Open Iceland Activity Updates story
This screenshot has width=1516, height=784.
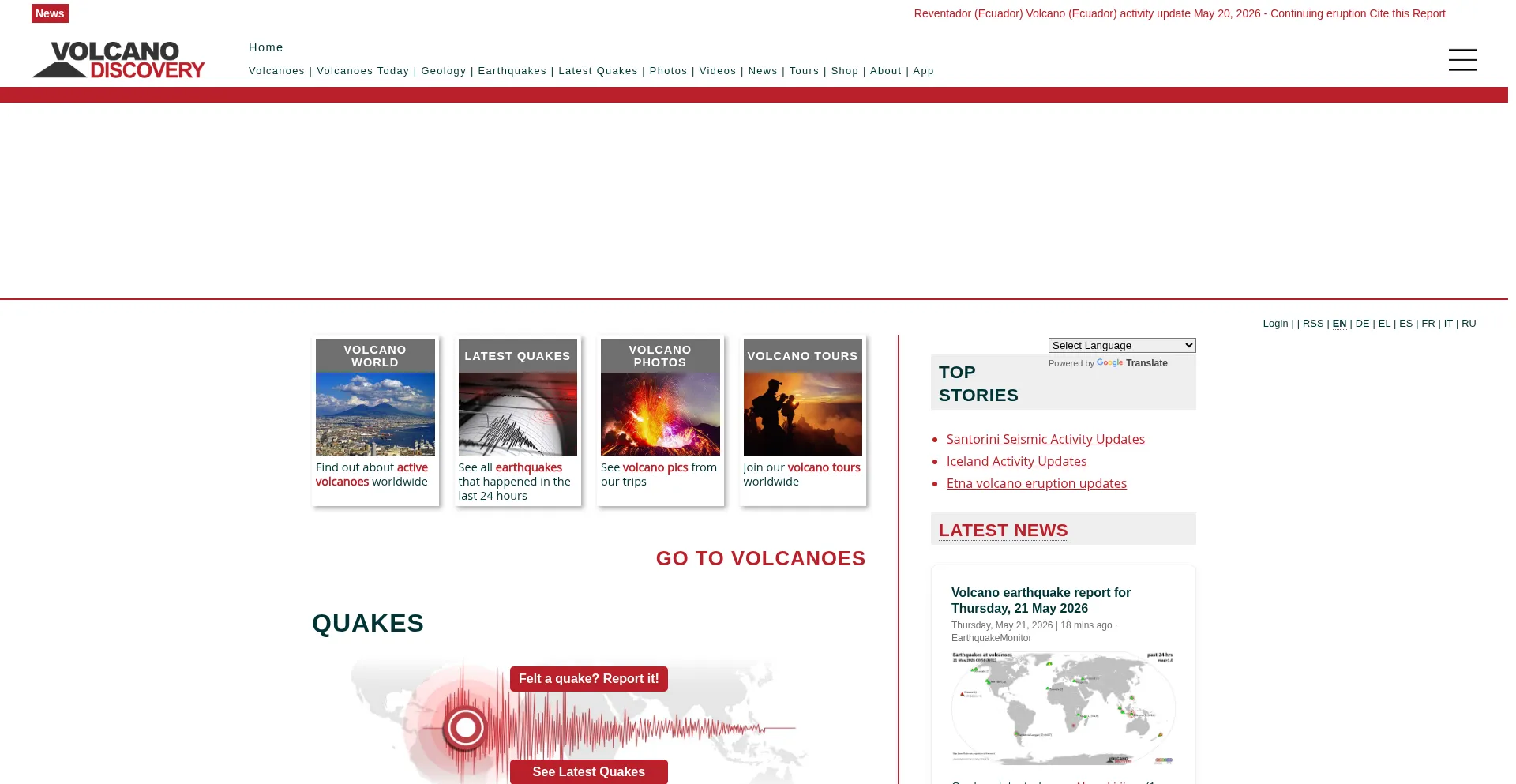1017,461
